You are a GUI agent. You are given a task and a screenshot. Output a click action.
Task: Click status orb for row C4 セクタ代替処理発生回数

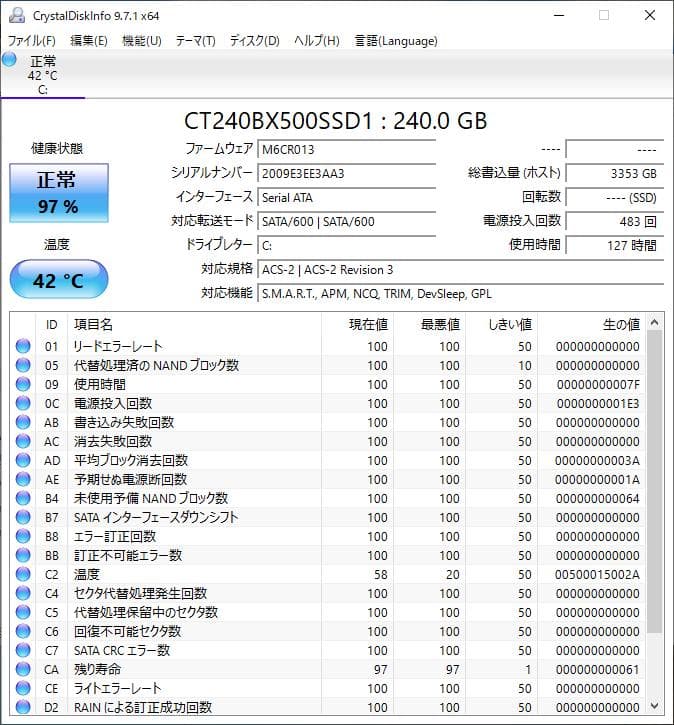pos(23,593)
